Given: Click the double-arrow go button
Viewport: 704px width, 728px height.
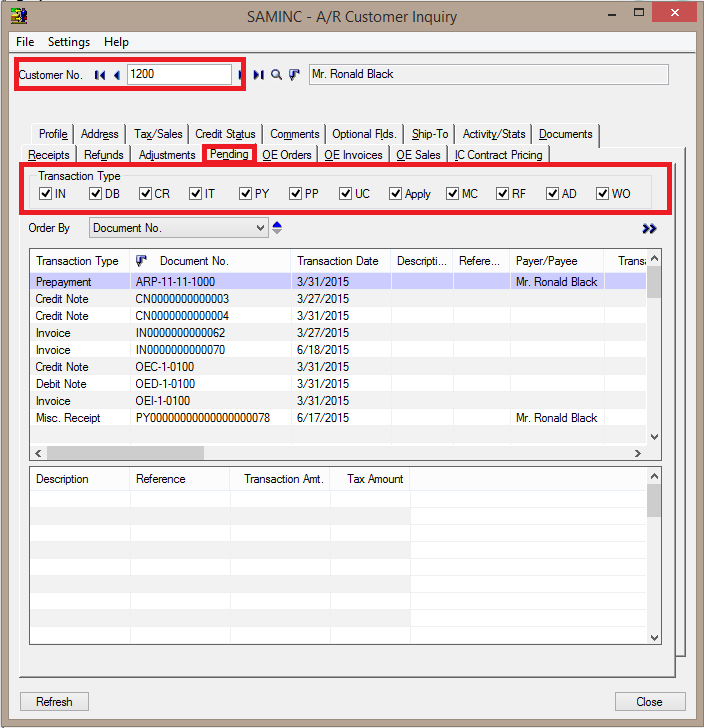Looking at the screenshot, I should pyautogui.click(x=650, y=229).
